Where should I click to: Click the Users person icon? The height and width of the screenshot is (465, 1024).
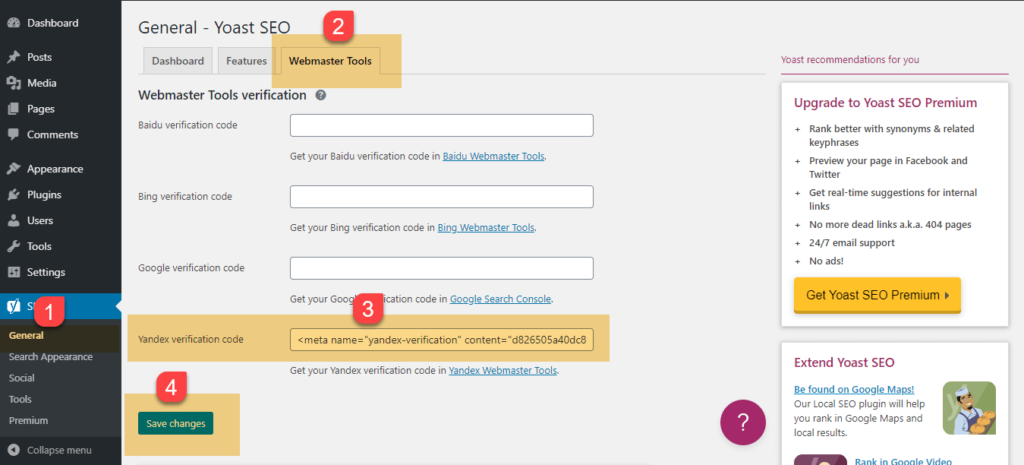tap(13, 221)
